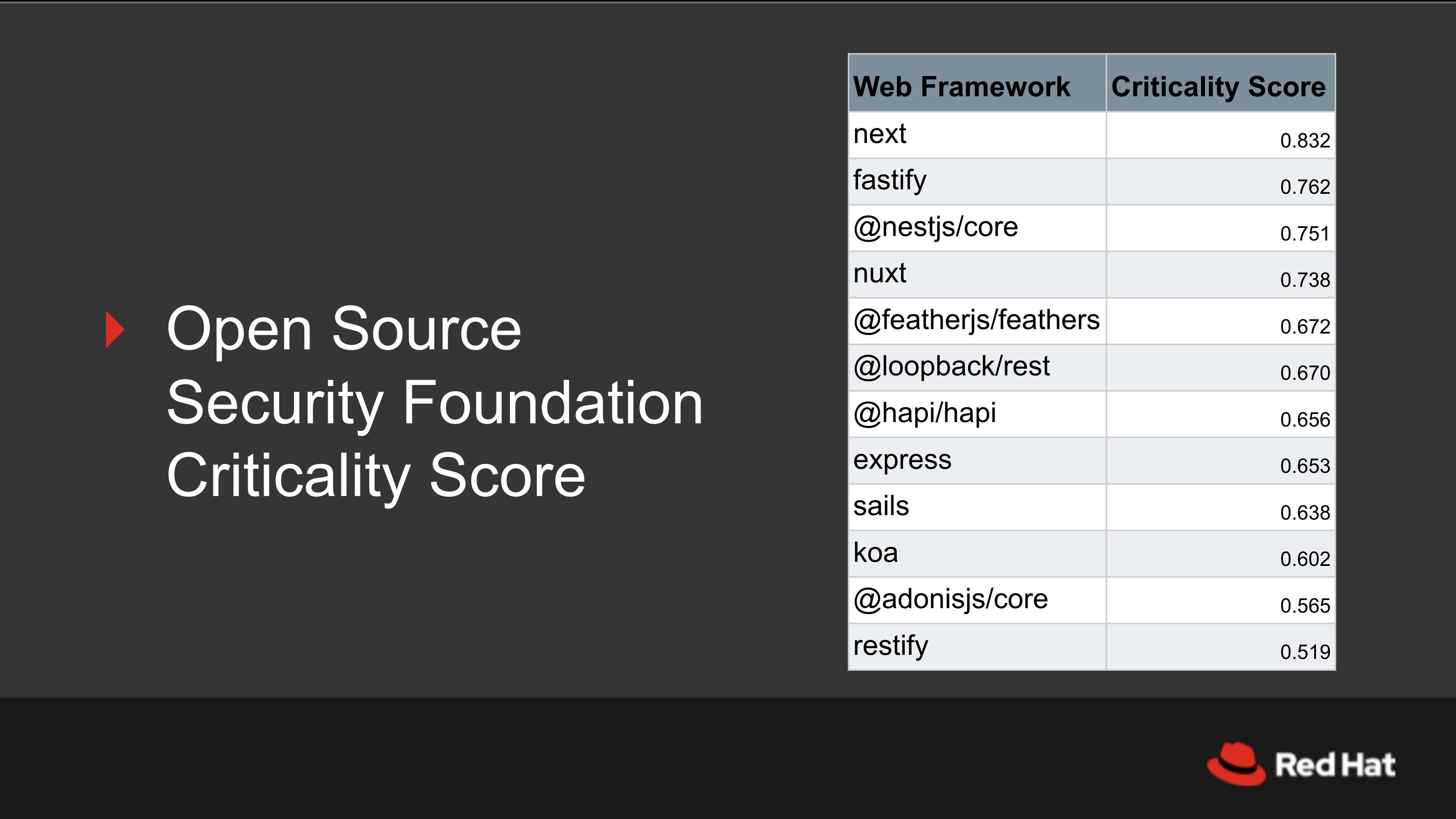Select the restify row label
The height and width of the screenshot is (819, 1456).
[x=890, y=646]
